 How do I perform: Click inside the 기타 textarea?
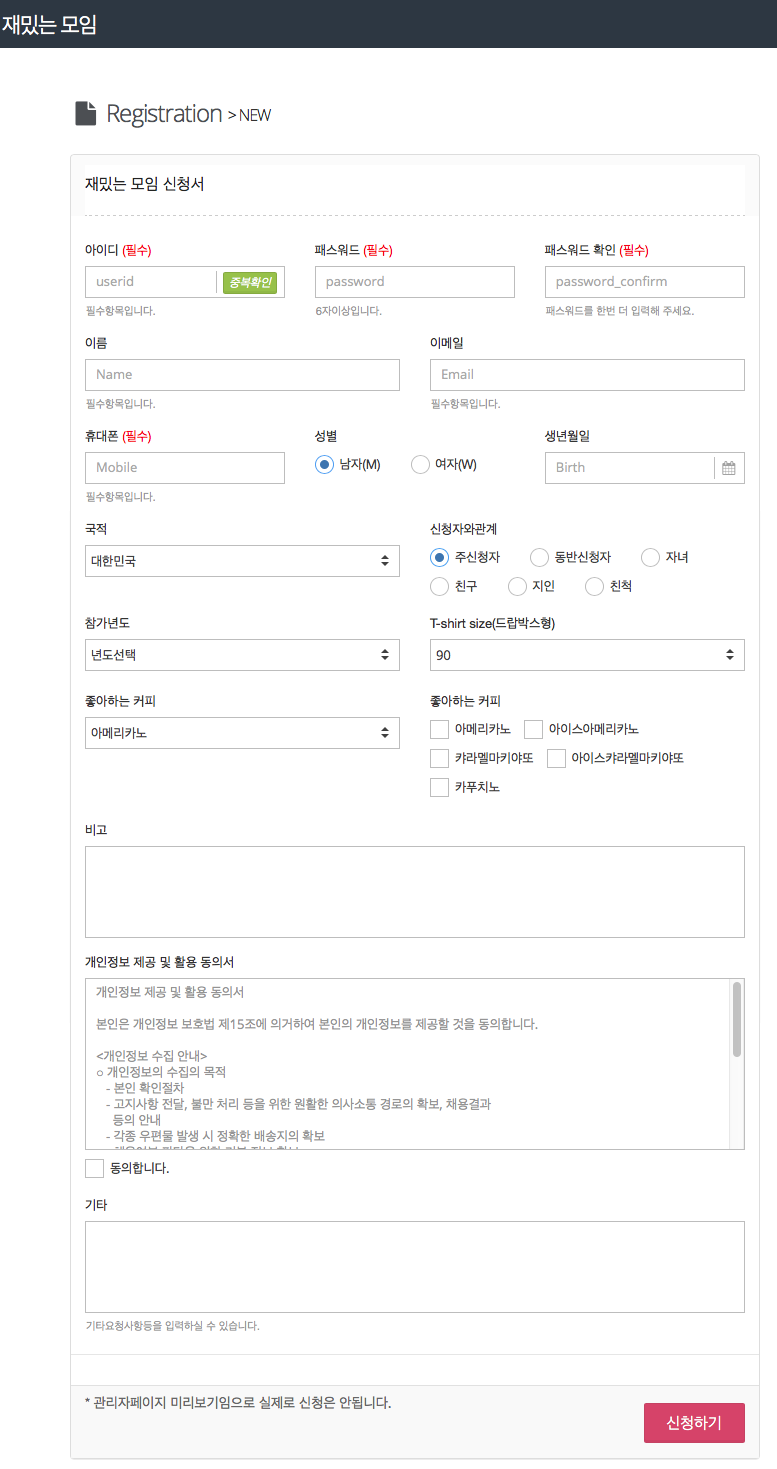(x=415, y=1267)
